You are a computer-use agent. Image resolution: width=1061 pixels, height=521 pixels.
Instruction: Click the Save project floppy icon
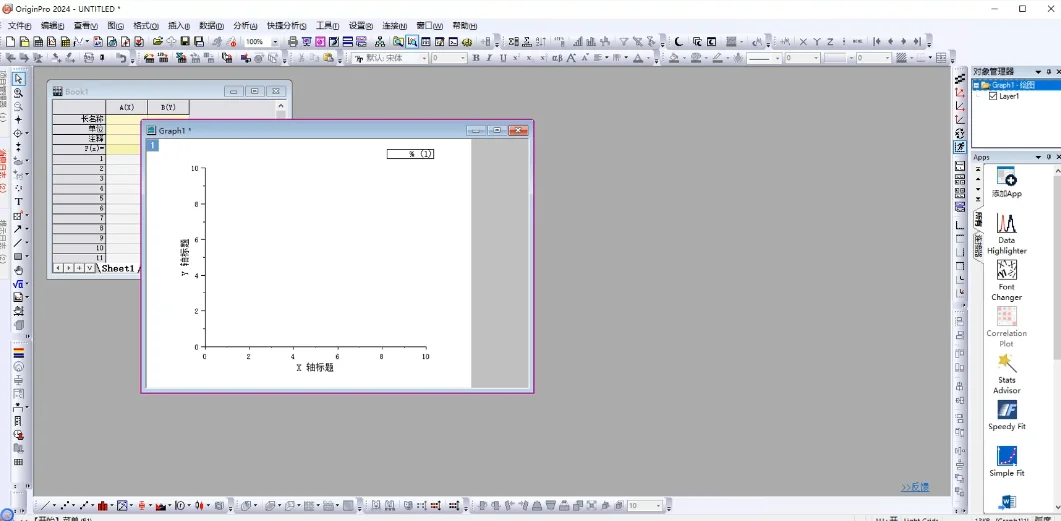click(x=185, y=42)
